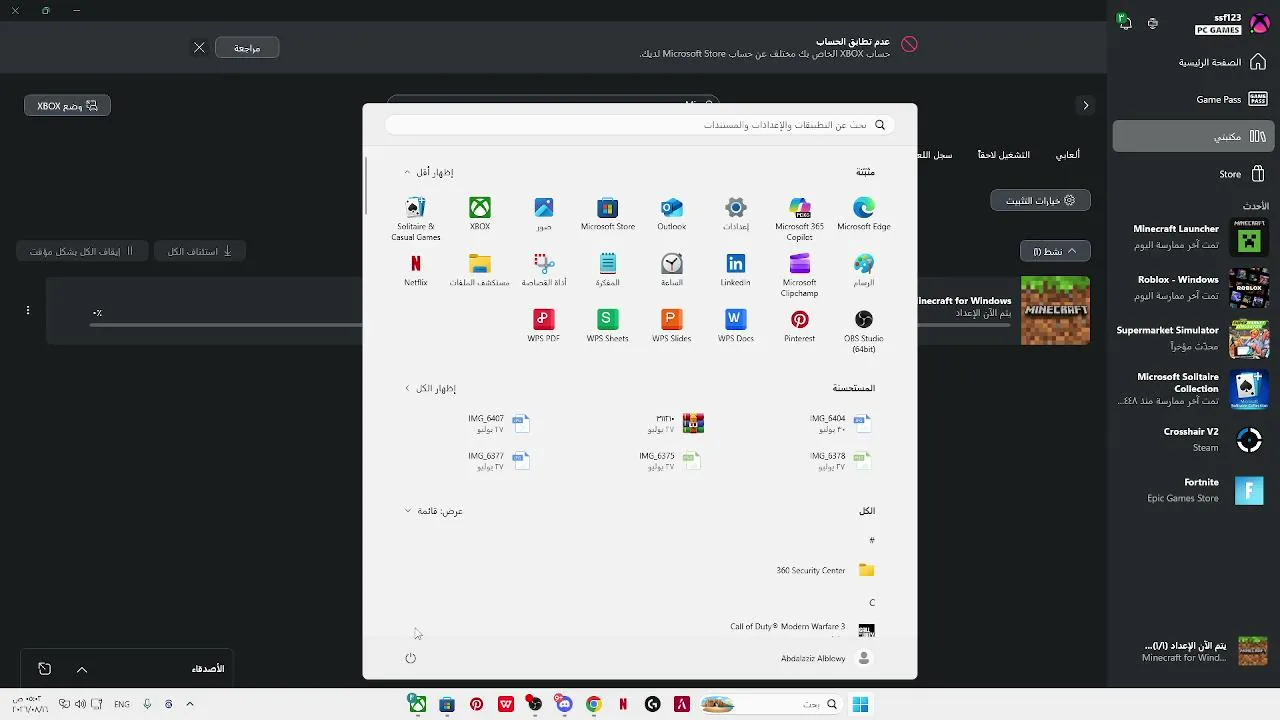Click the taskbar search box
The image size is (1280, 720).
click(x=770, y=704)
